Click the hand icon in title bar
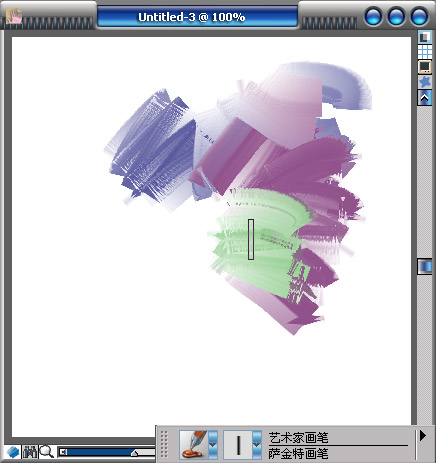 [x=14, y=16]
